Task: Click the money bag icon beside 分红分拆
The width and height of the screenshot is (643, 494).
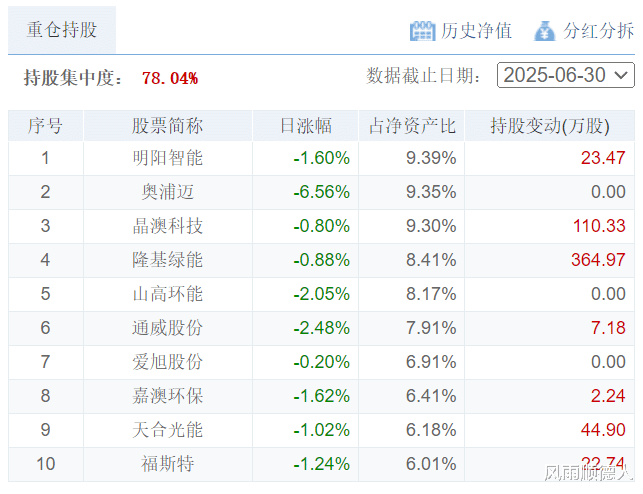Action: (545, 31)
